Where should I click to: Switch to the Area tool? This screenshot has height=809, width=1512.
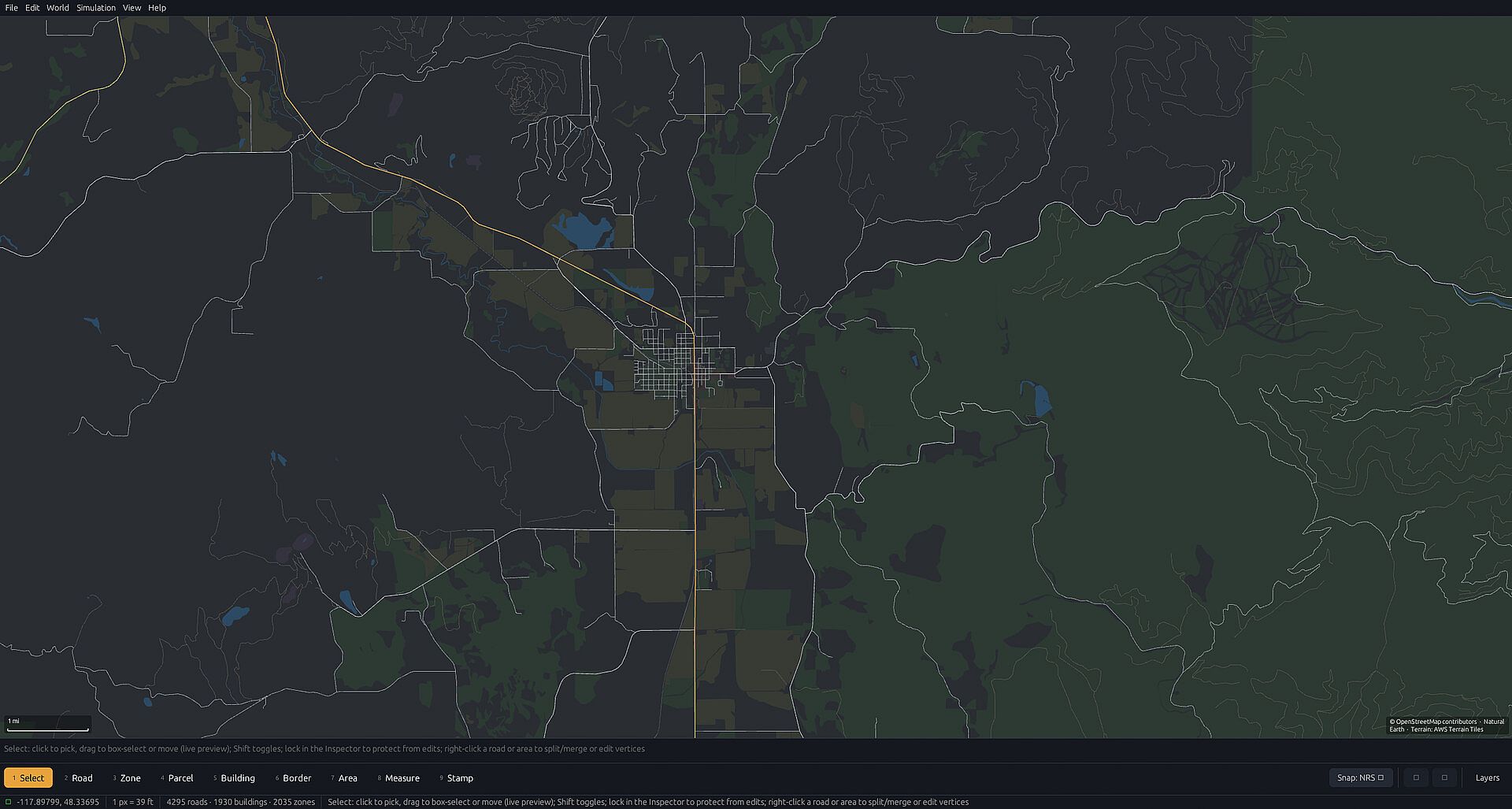pos(343,777)
